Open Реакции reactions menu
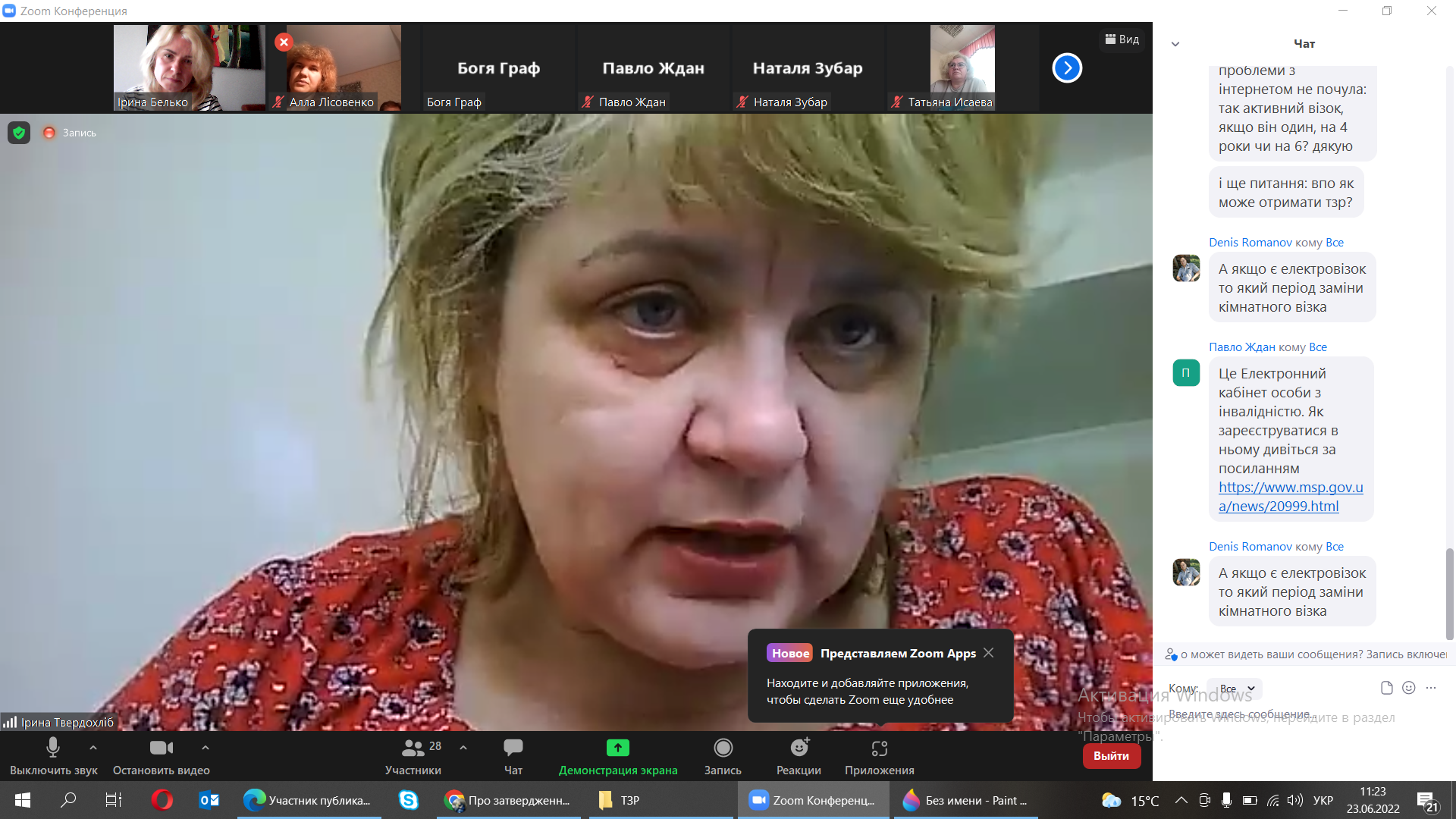The height and width of the screenshot is (819, 1456). (x=799, y=756)
